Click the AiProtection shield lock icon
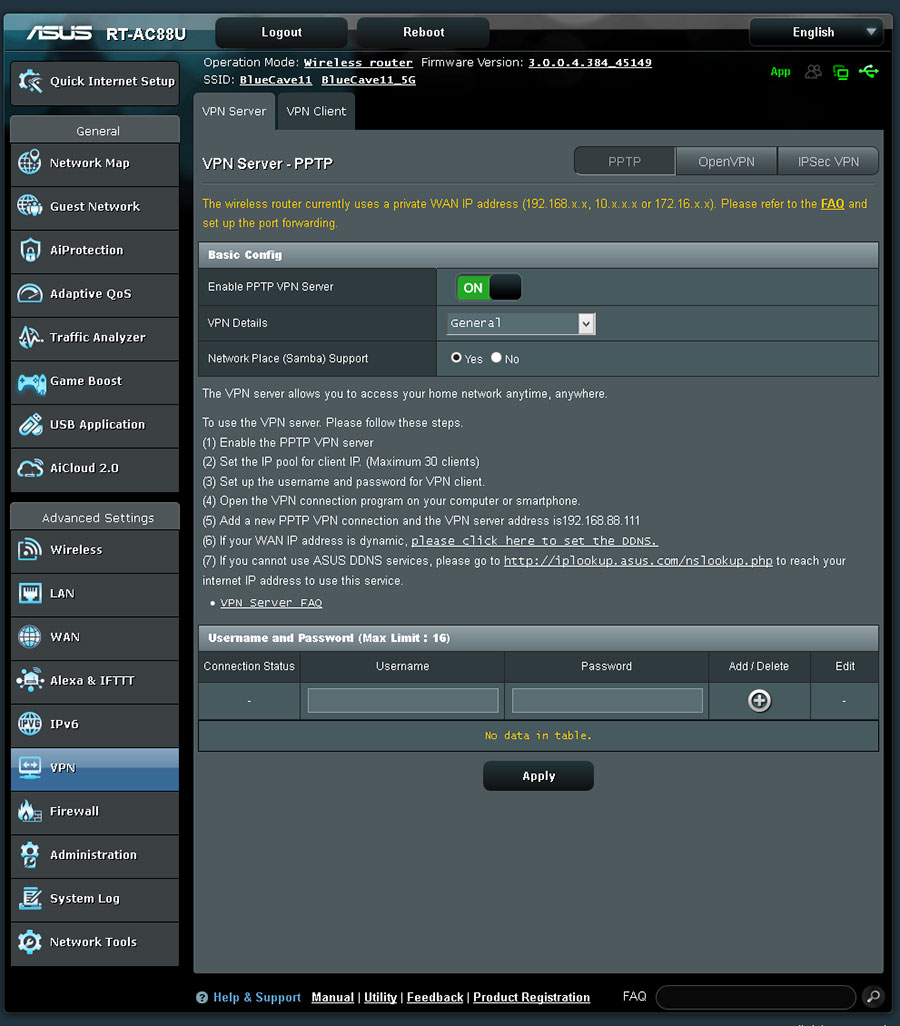Image resolution: width=900 pixels, height=1026 pixels. tap(29, 250)
